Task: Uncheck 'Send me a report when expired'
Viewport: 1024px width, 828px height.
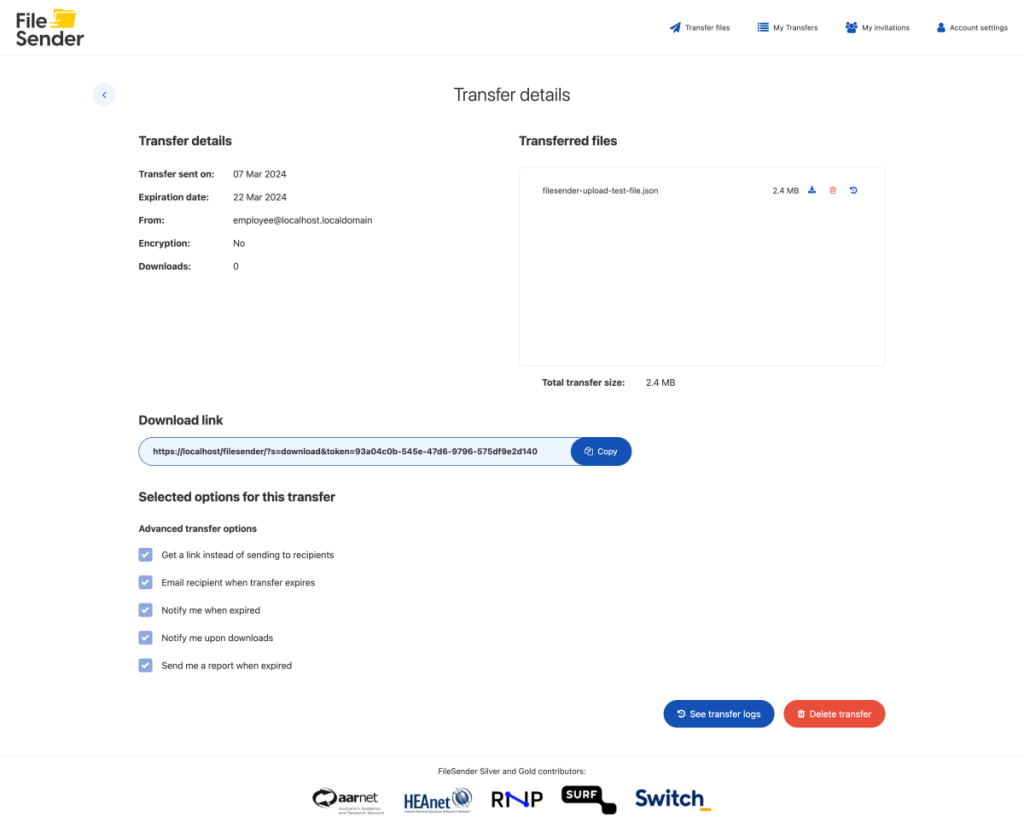Action: tap(145, 665)
